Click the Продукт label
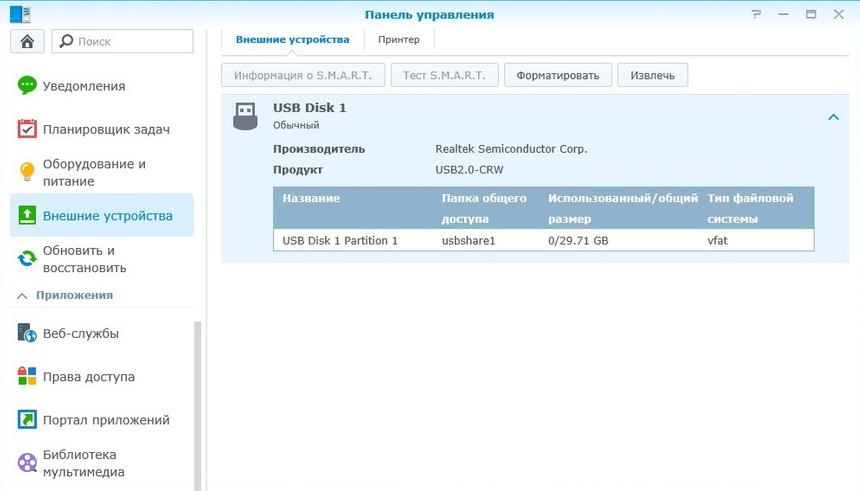Image resolution: width=860 pixels, height=491 pixels. (x=298, y=170)
